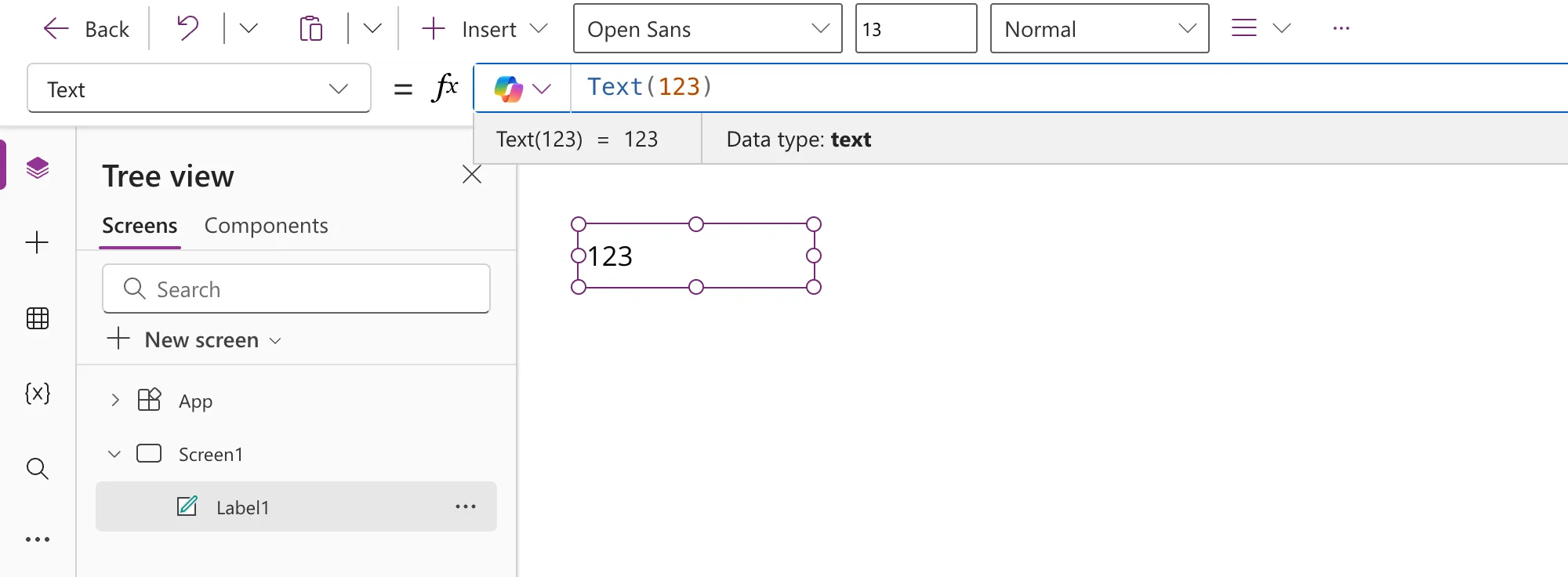Open the Copilot formula assistant menu

pos(523,89)
